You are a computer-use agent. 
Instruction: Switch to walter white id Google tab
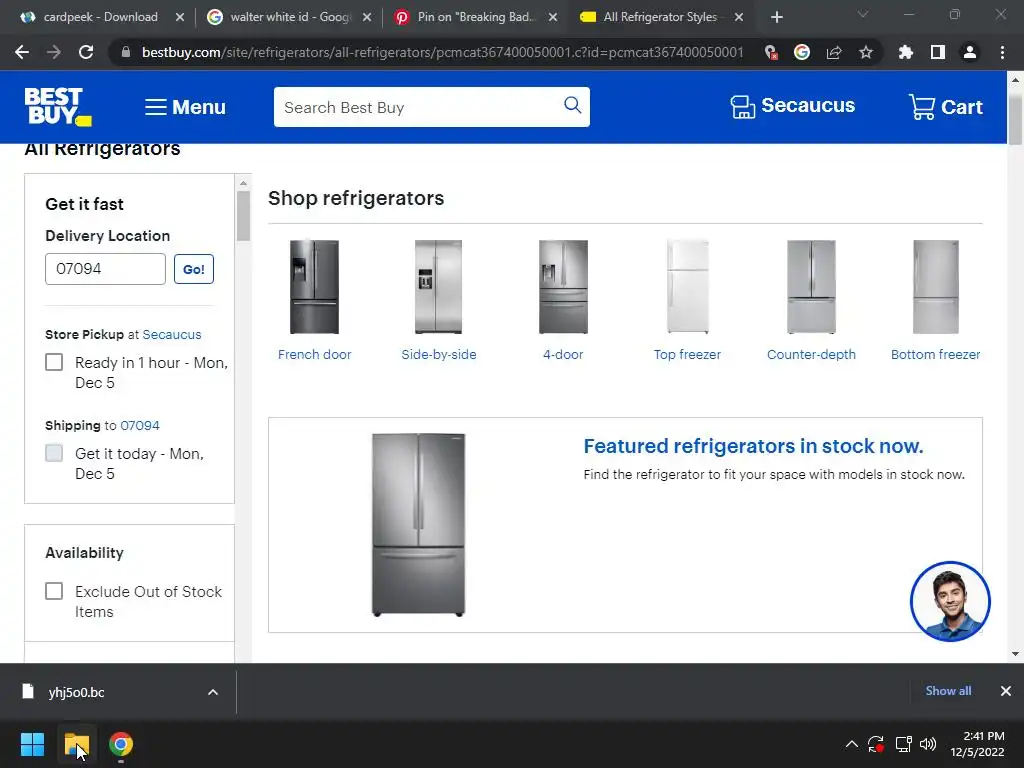coord(281,17)
